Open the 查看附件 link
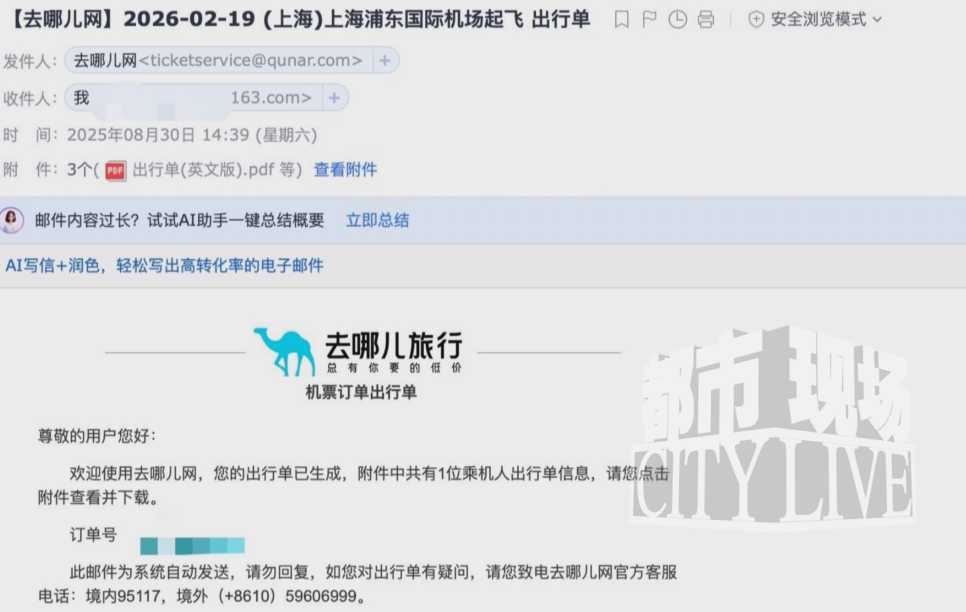The image size is (966, 612). point(345,170)
